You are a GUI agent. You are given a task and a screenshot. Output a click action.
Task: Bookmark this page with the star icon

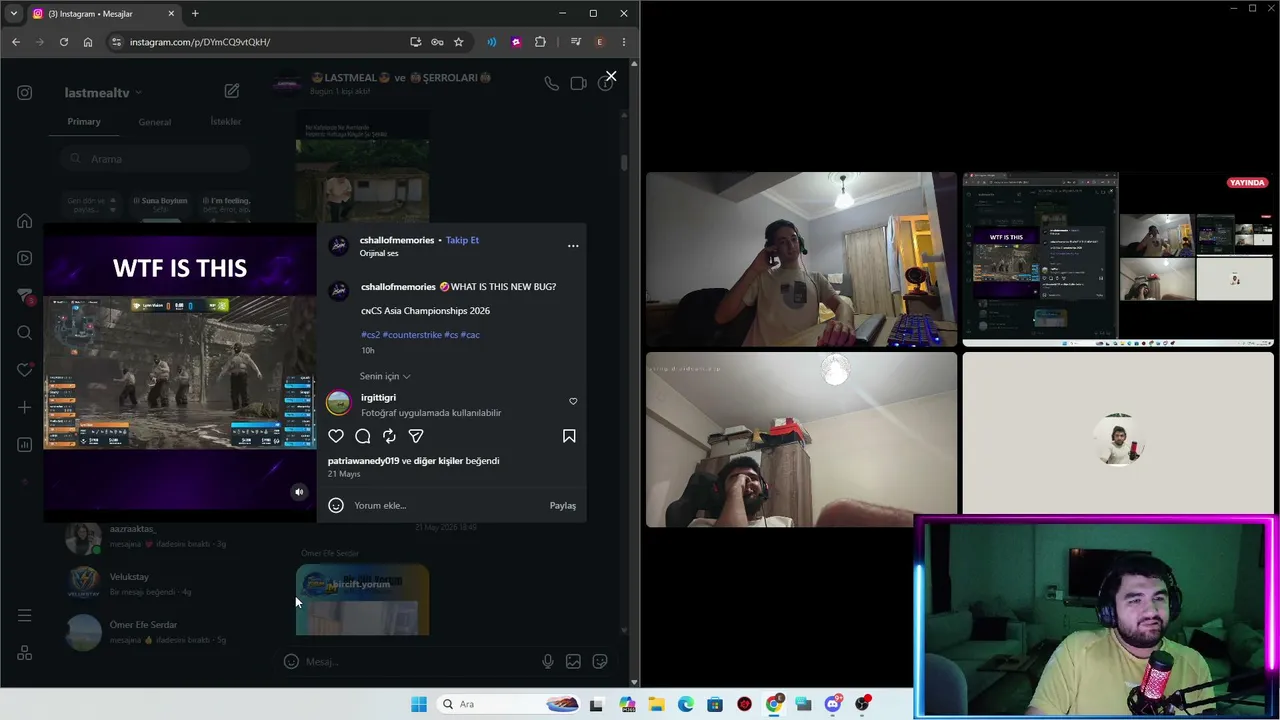(459, 42)
